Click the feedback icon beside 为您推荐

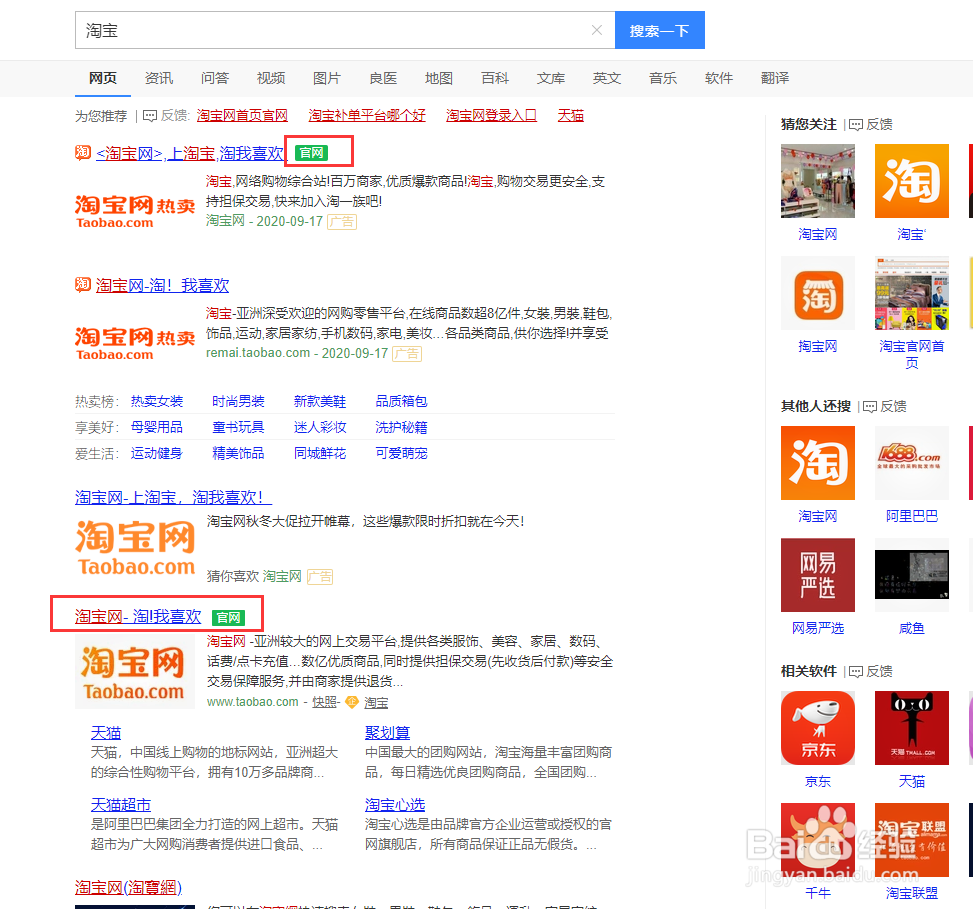(150, 116)
